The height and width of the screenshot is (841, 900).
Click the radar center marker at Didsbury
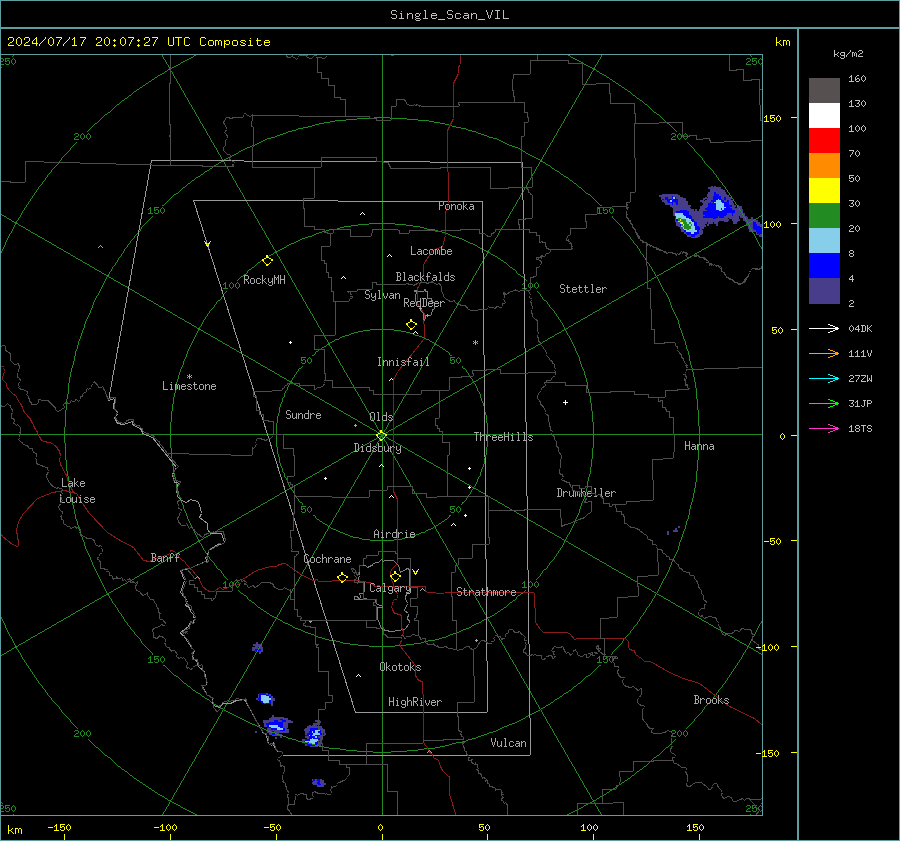tap(381, 435)
